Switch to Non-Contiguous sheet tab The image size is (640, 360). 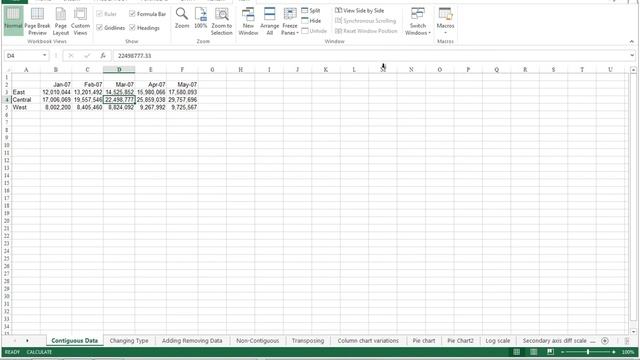[x=258, y=340]
